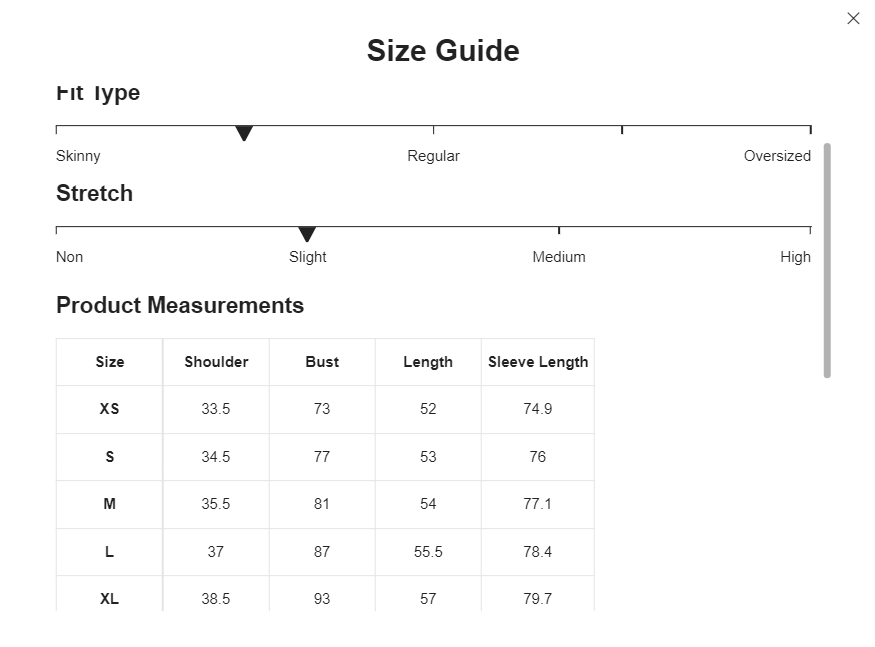Click the Sleeve Length column header
The image size is (875, 647).
[x=538, y=362]
